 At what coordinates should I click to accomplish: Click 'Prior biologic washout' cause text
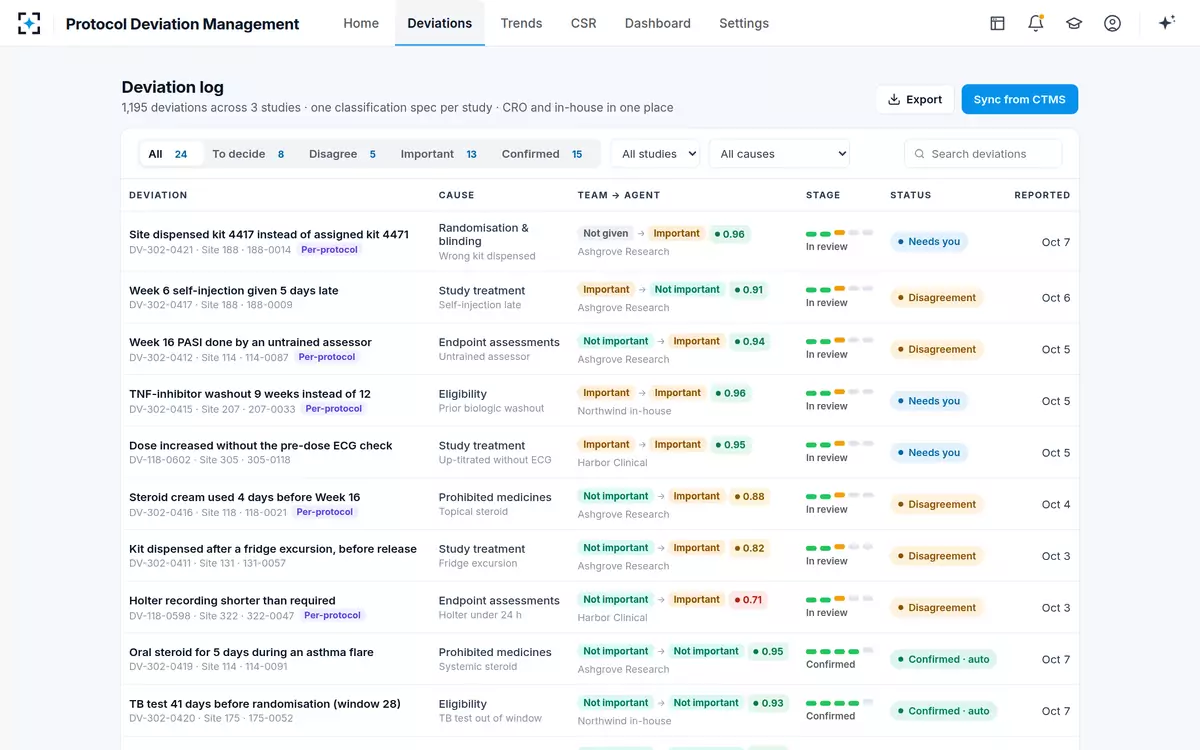[491, 409]
